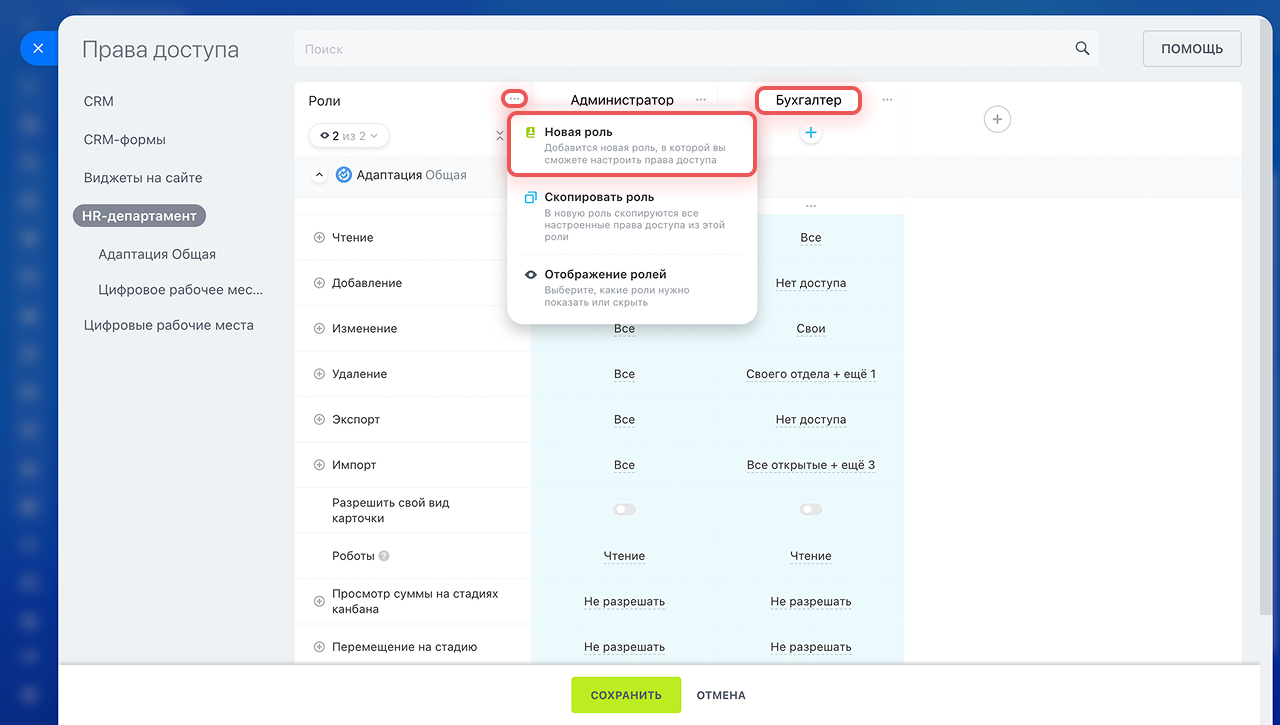This screenshot has width=1280, height=725.
Task: Click the Помощь button
Action: coord(1192,49)
